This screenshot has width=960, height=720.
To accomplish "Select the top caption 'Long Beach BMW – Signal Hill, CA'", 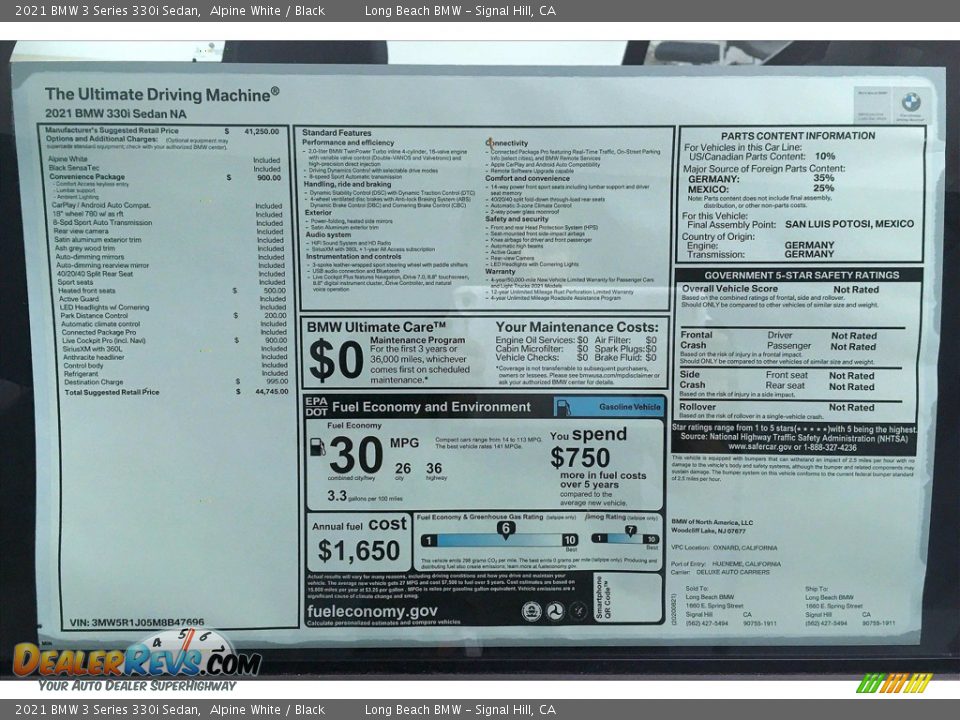I will click(460, 10).
